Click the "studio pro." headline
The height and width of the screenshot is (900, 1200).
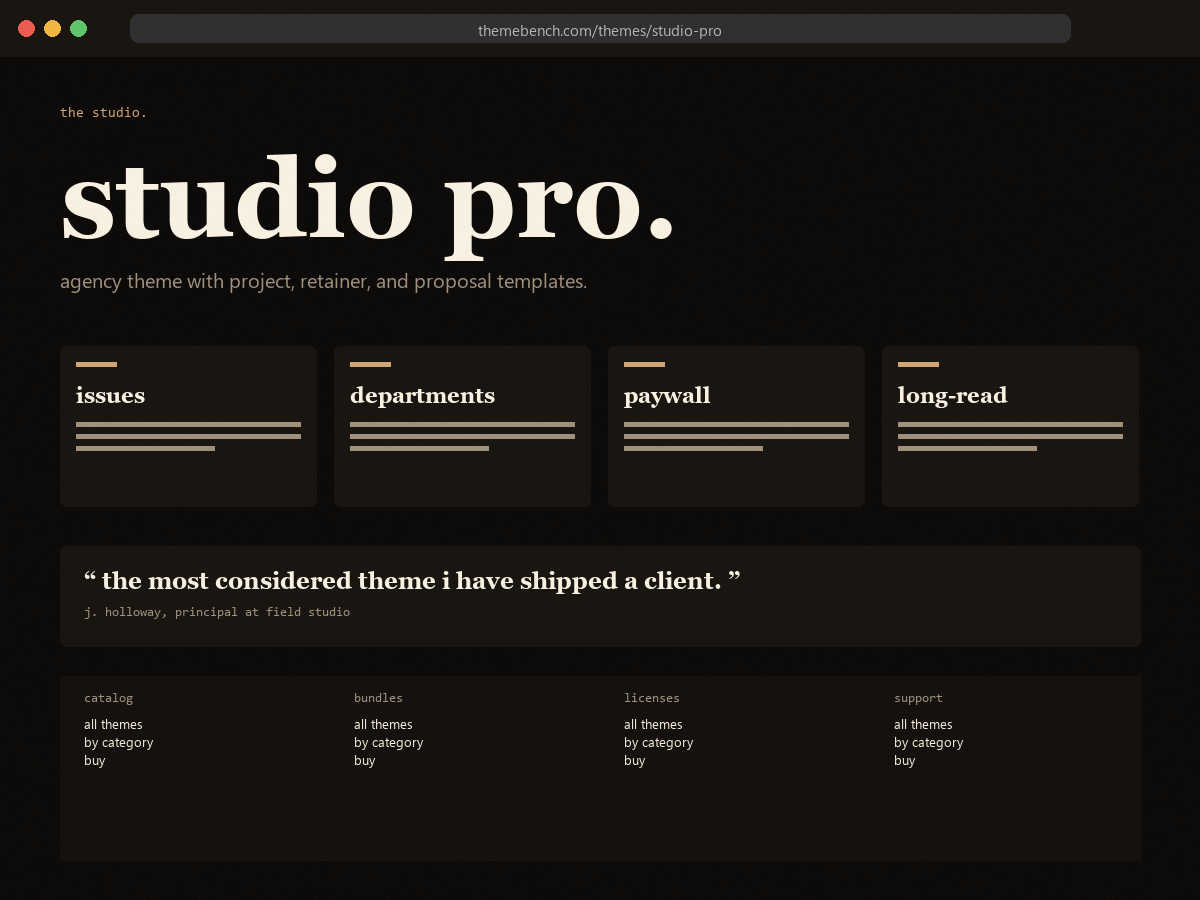[368, 198]
